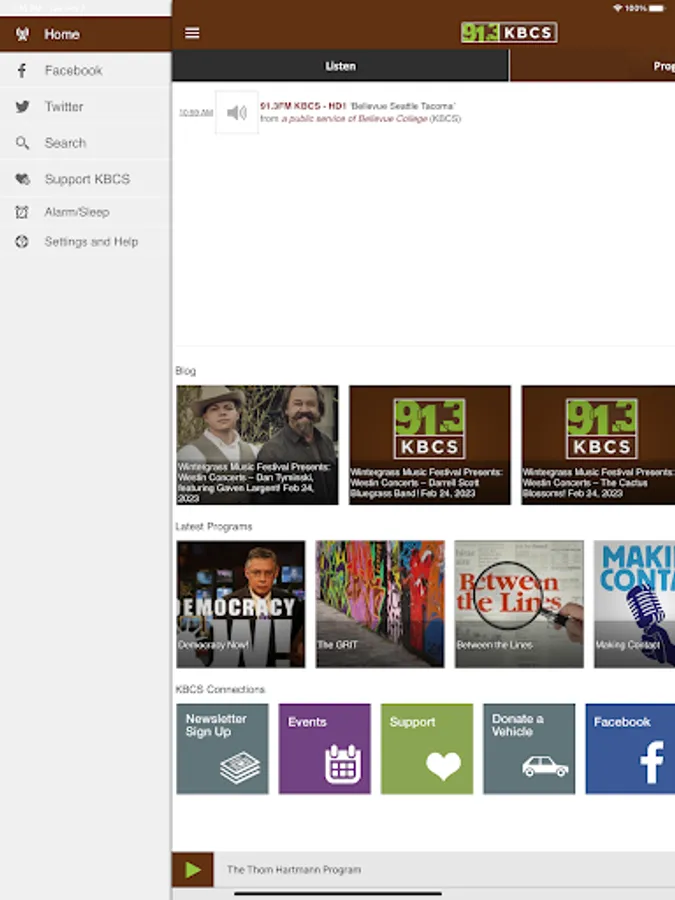Click the Wi-Fi status icon
The image size is (675, 900).
[x=618, y=8]
